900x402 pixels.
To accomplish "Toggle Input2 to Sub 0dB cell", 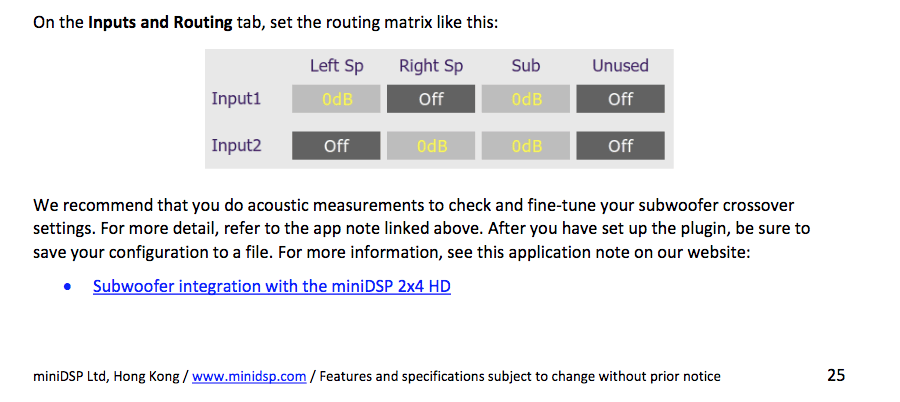I will coord(526,146).
